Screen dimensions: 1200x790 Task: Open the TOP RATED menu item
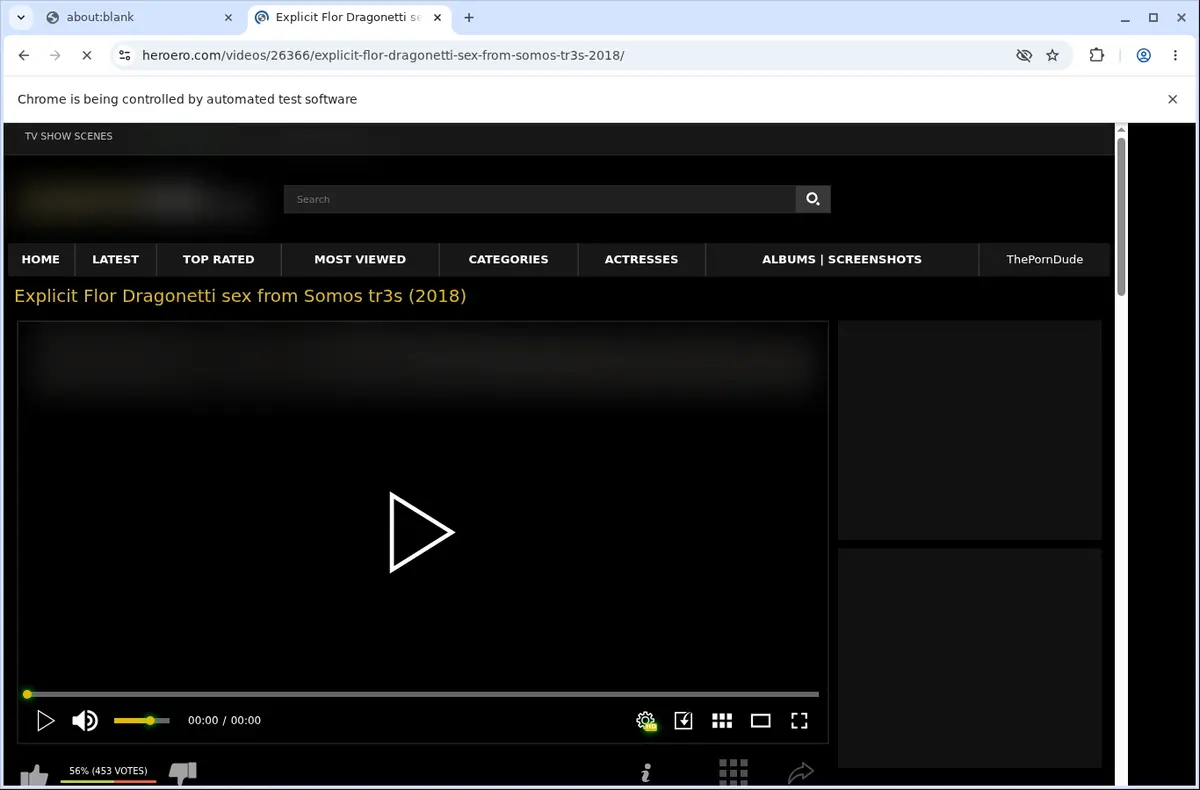(x=218, y=259)
